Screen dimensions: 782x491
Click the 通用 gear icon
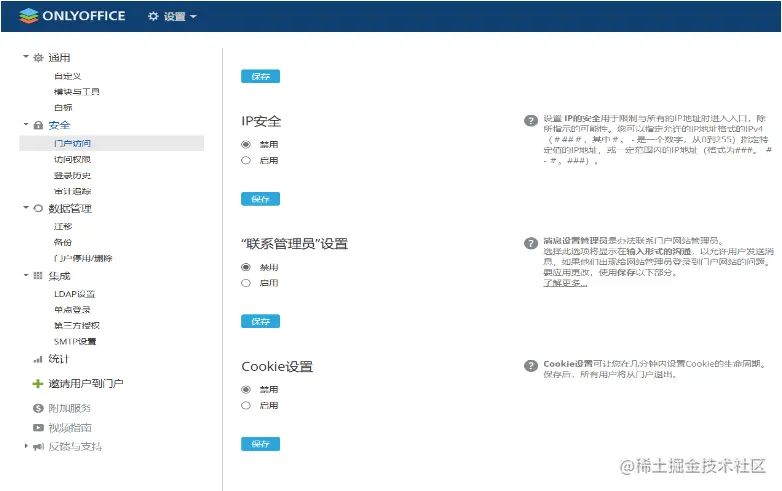38,58
